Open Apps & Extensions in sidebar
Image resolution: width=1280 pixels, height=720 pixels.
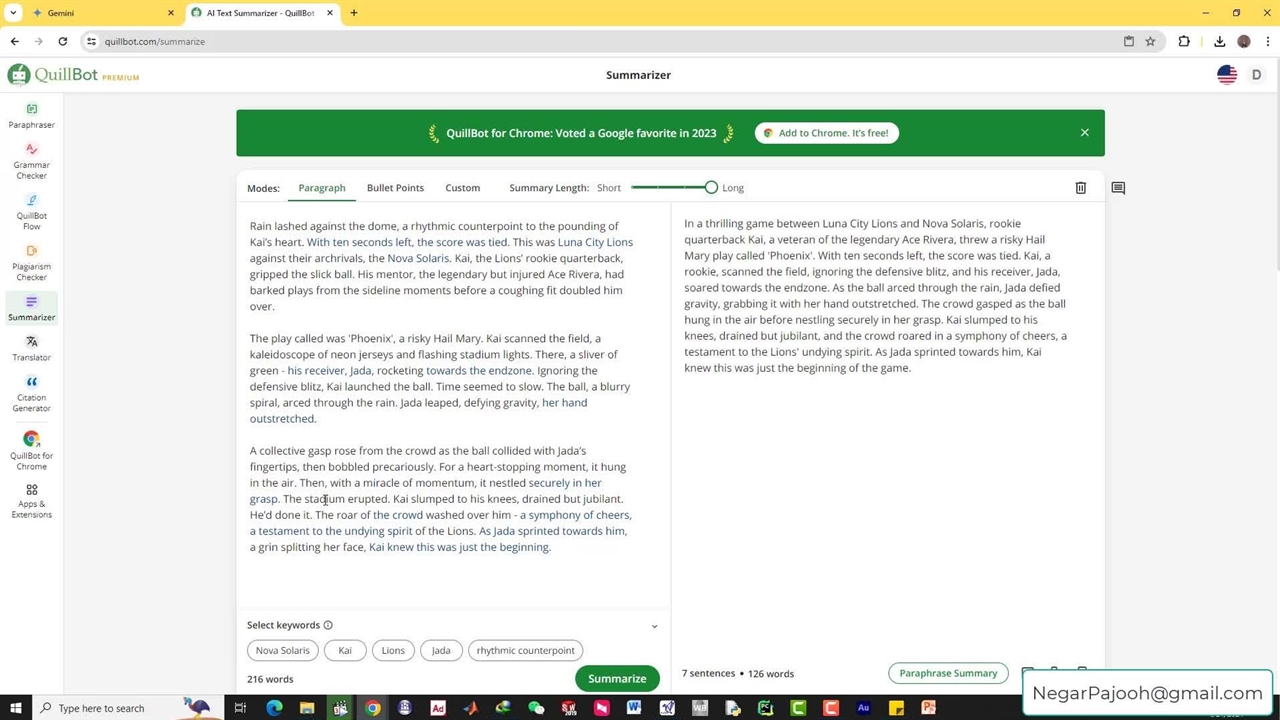pos(31,501)
